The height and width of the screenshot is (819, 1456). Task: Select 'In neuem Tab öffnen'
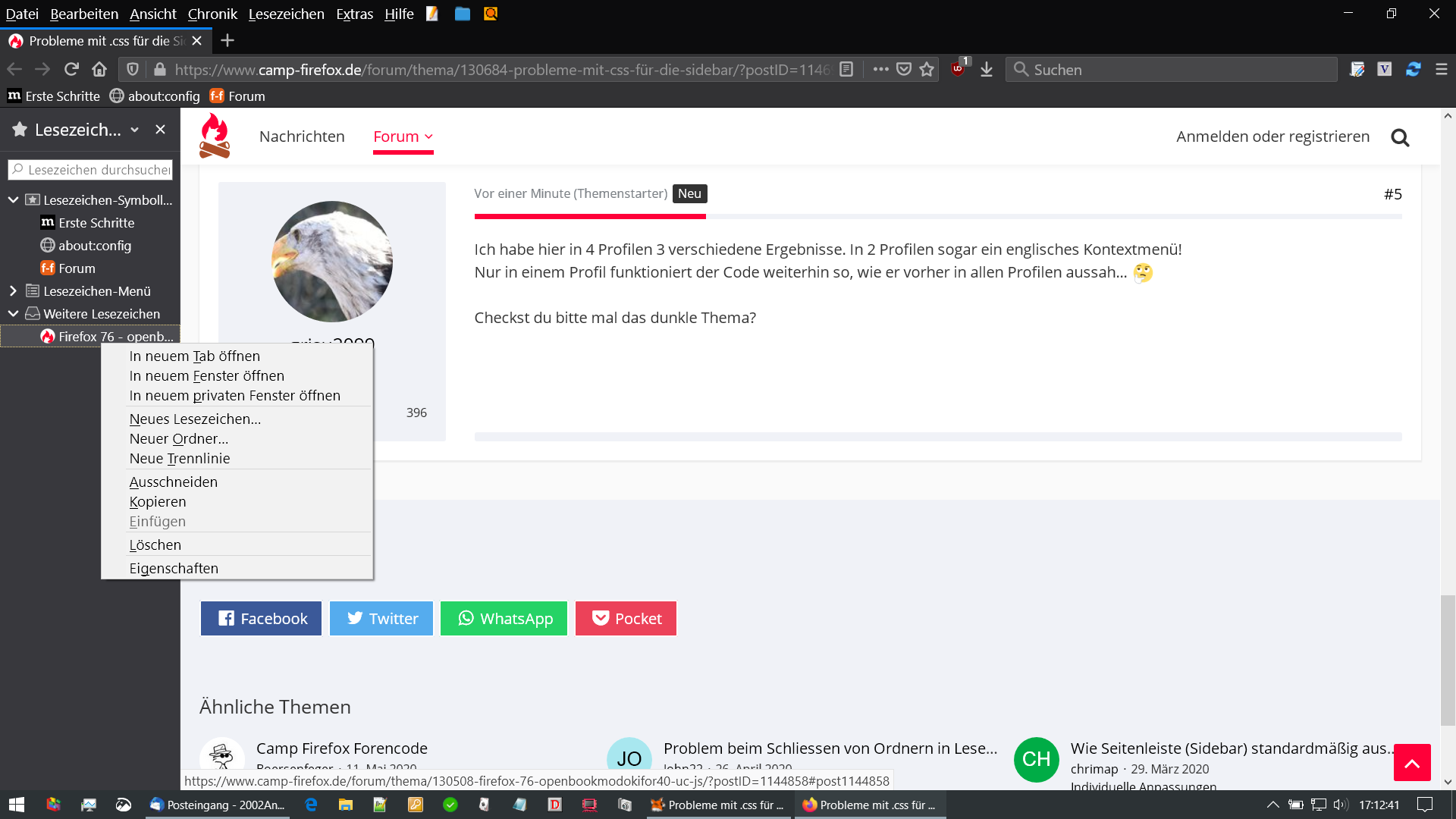coord(194,356)
